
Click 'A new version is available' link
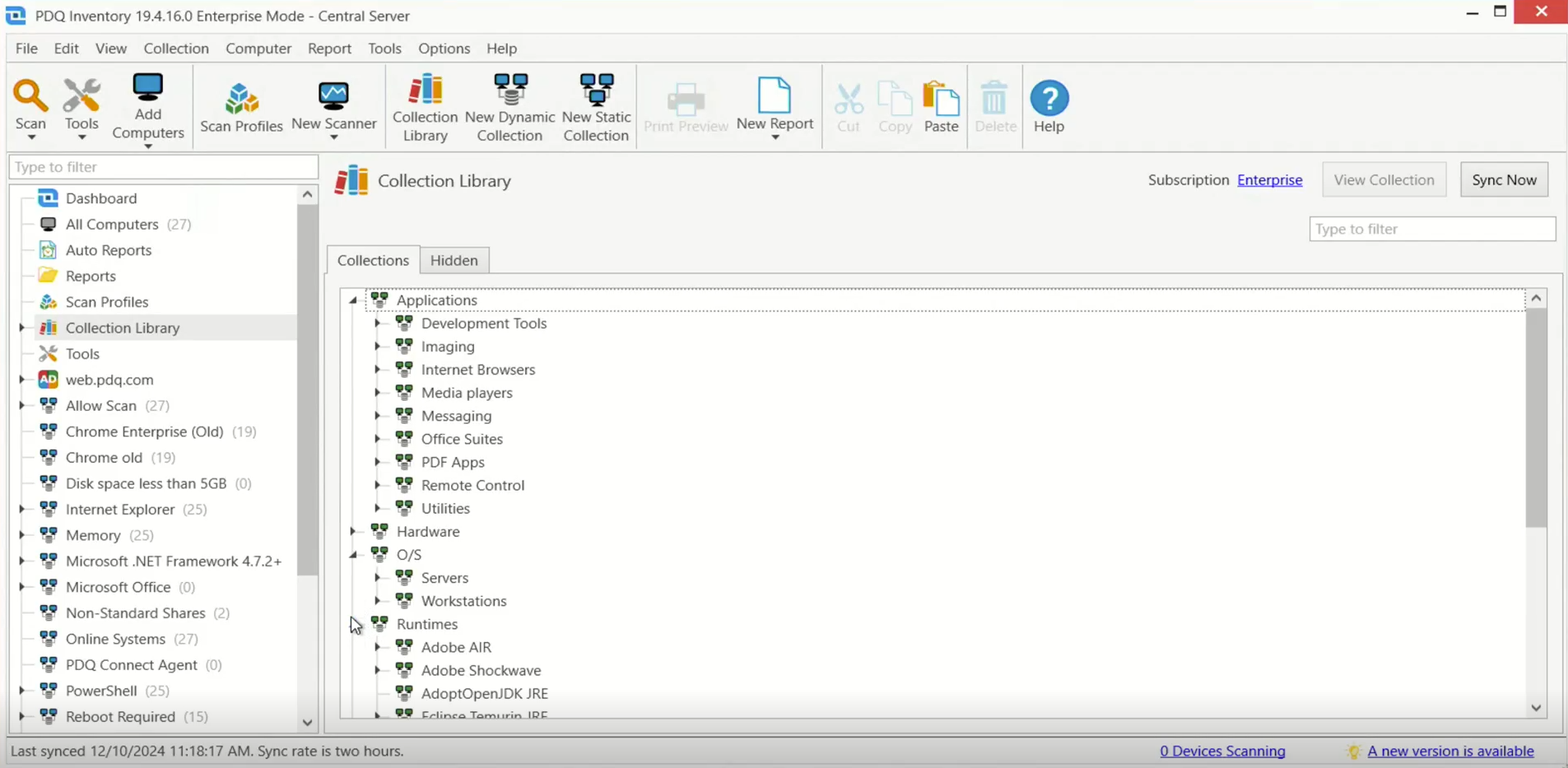[1450, 751]
